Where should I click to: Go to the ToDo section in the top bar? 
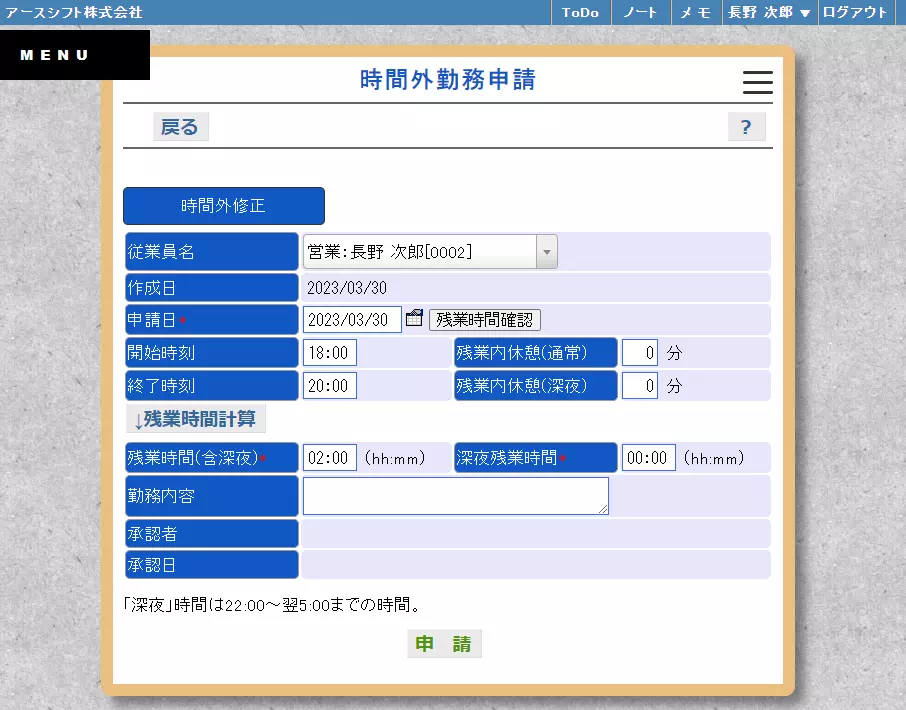(x=580, y=13)
